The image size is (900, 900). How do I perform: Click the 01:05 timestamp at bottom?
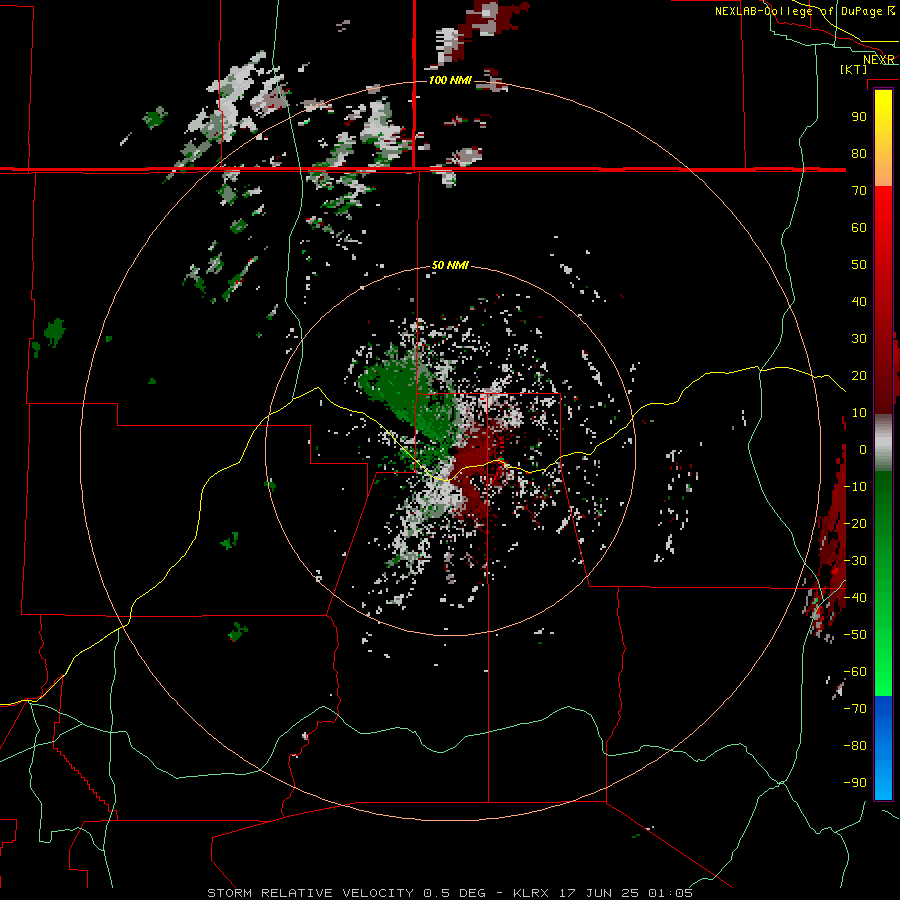[670, 893]
